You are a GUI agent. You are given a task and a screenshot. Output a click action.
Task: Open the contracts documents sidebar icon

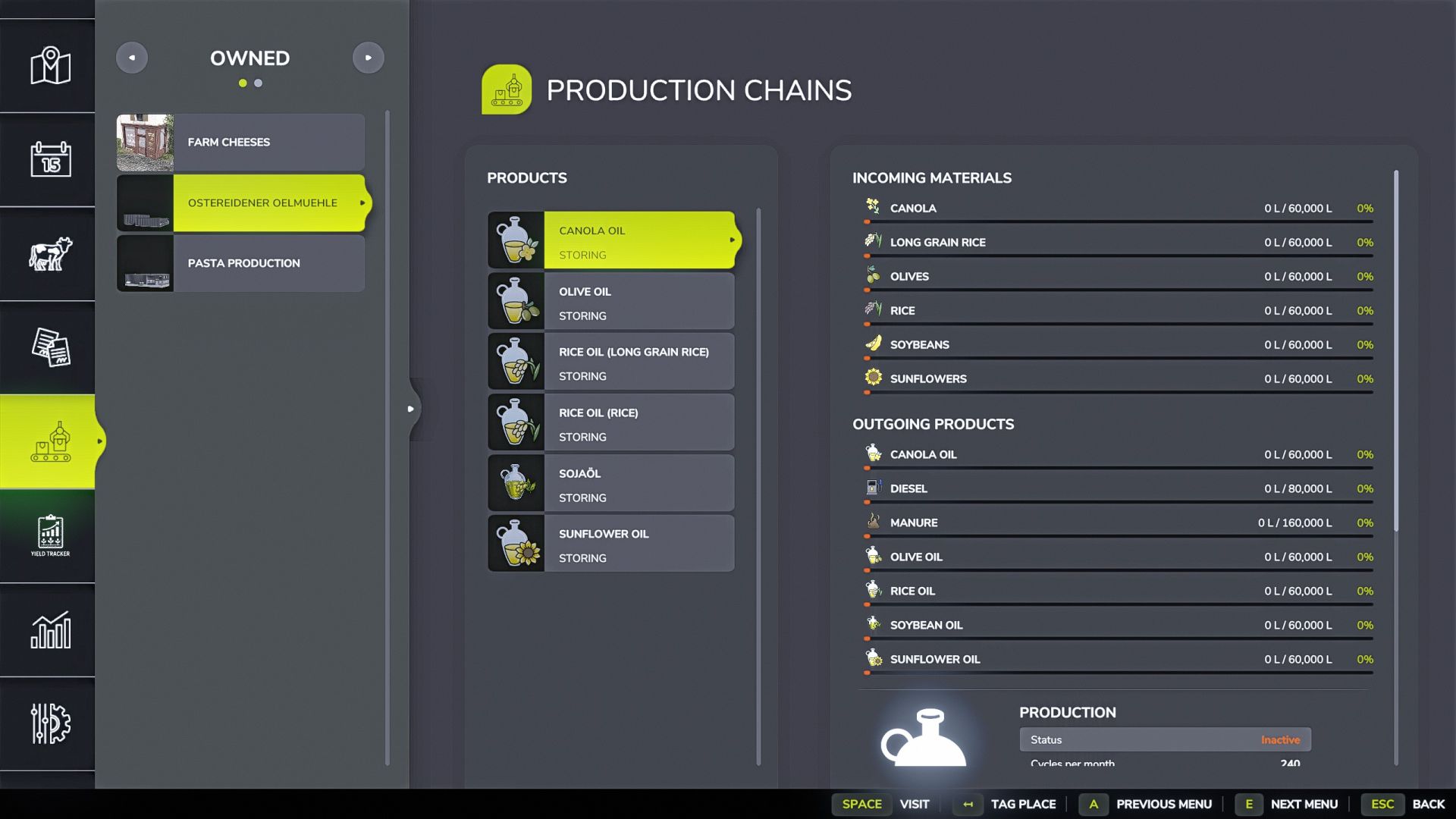tap(50, 347)
